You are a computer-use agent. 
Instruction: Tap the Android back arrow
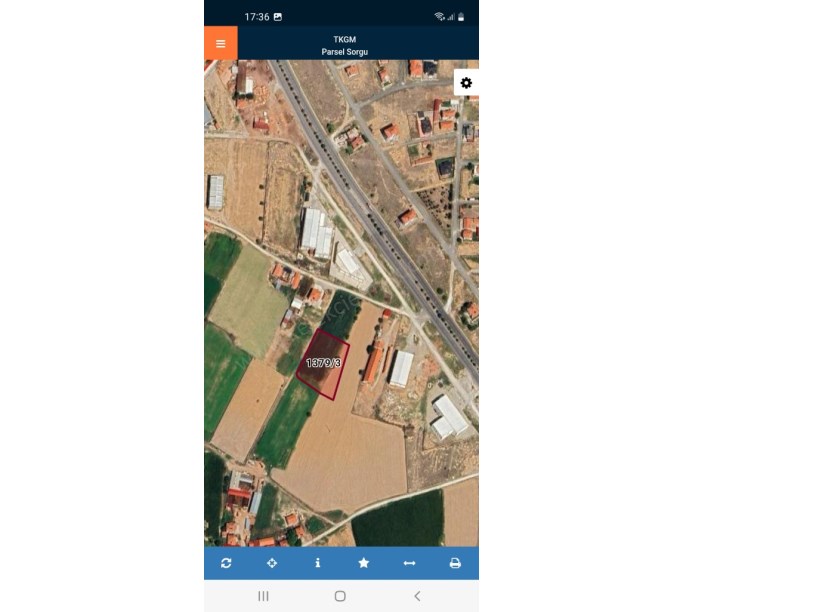417,596
